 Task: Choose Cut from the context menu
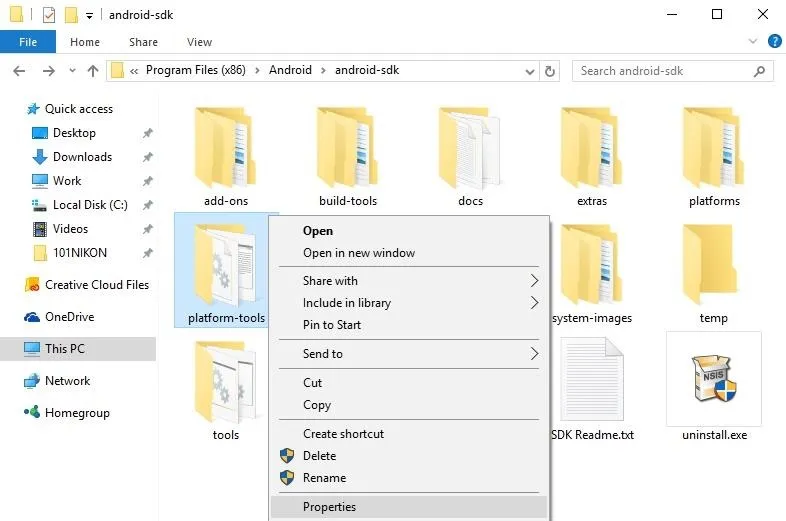tap(408, 383)
